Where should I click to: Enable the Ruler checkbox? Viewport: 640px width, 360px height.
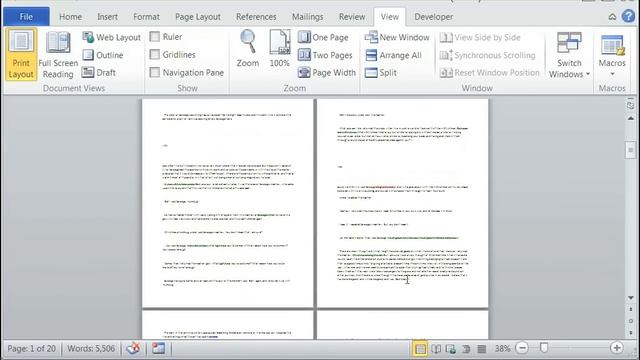tap(155, 37)
